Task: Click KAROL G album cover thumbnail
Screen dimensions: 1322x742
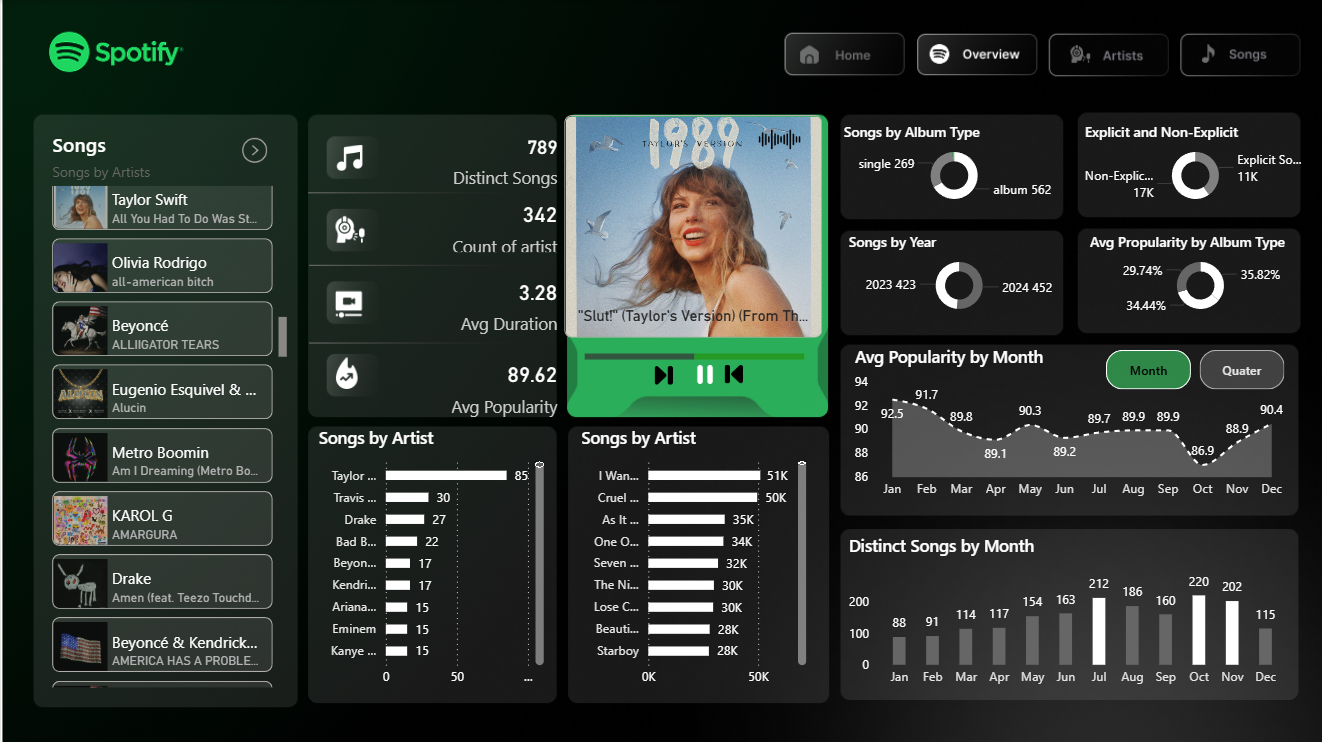Action: coord(80,518)
